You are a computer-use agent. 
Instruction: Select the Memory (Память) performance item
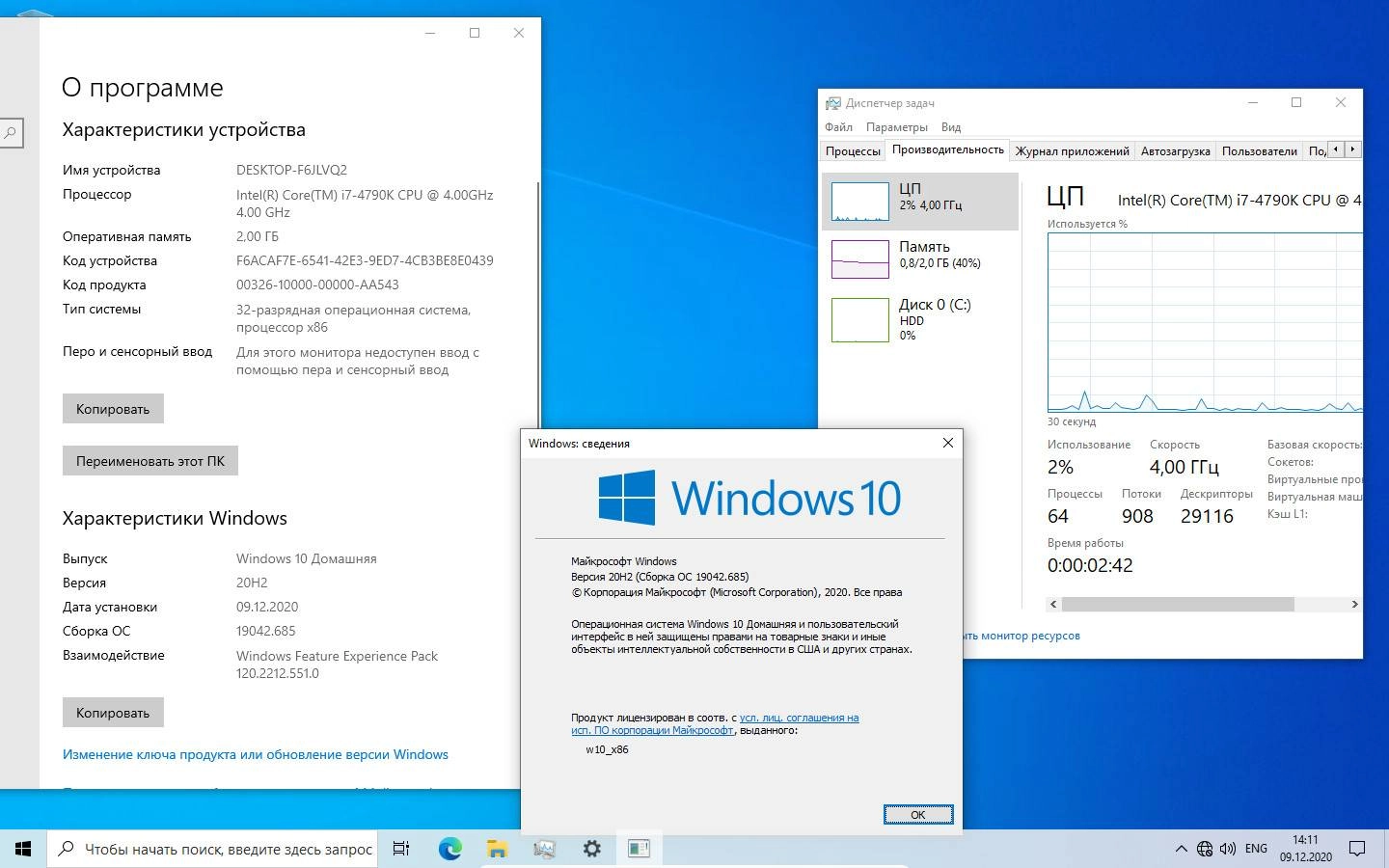920,258
